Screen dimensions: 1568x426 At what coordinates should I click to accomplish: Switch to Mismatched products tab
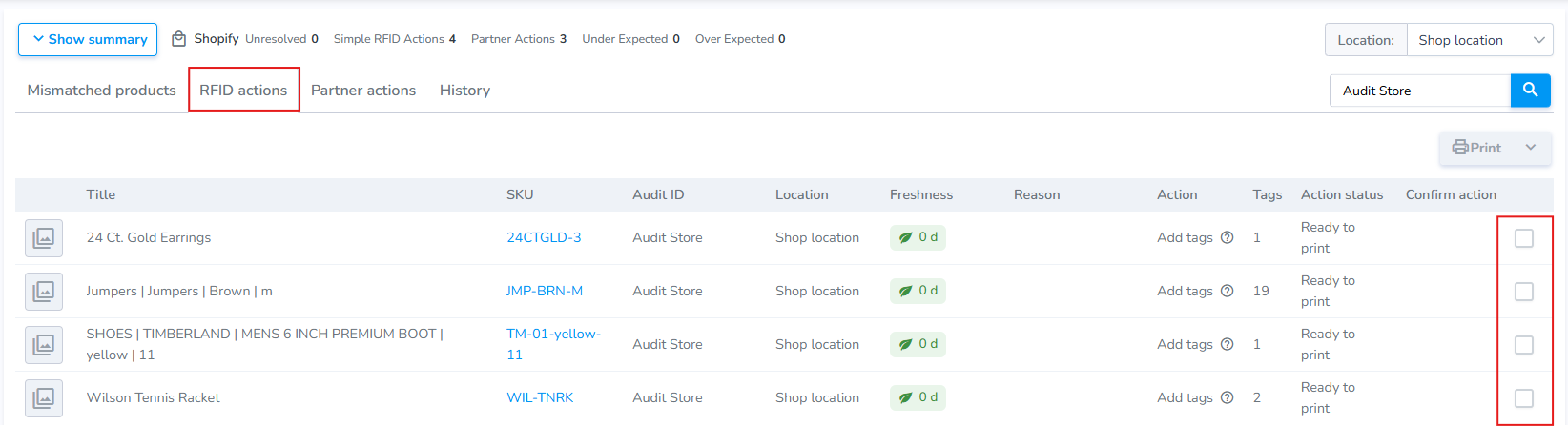pos(101,91)
